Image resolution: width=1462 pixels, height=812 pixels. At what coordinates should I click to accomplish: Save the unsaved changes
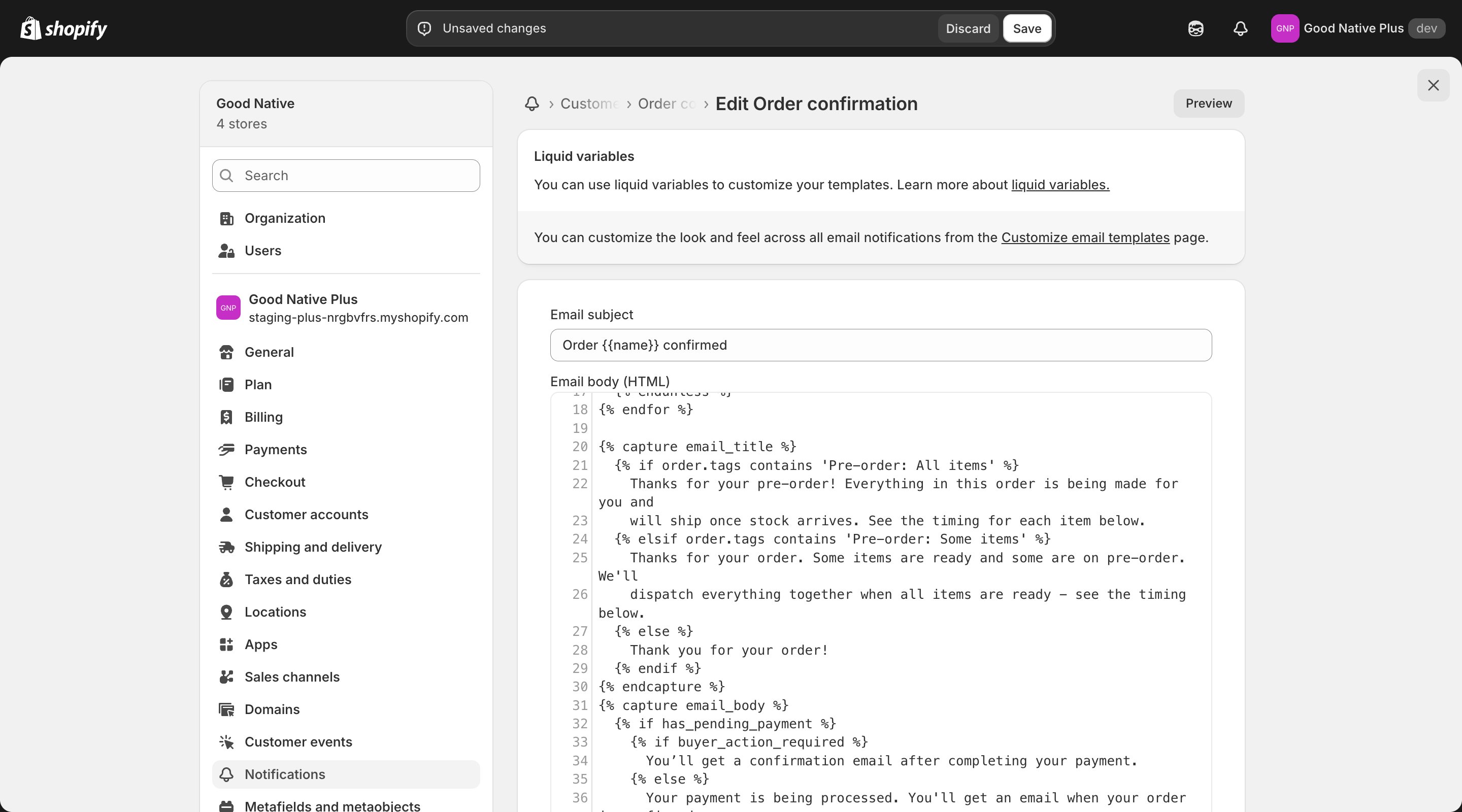pos(1026,28)
